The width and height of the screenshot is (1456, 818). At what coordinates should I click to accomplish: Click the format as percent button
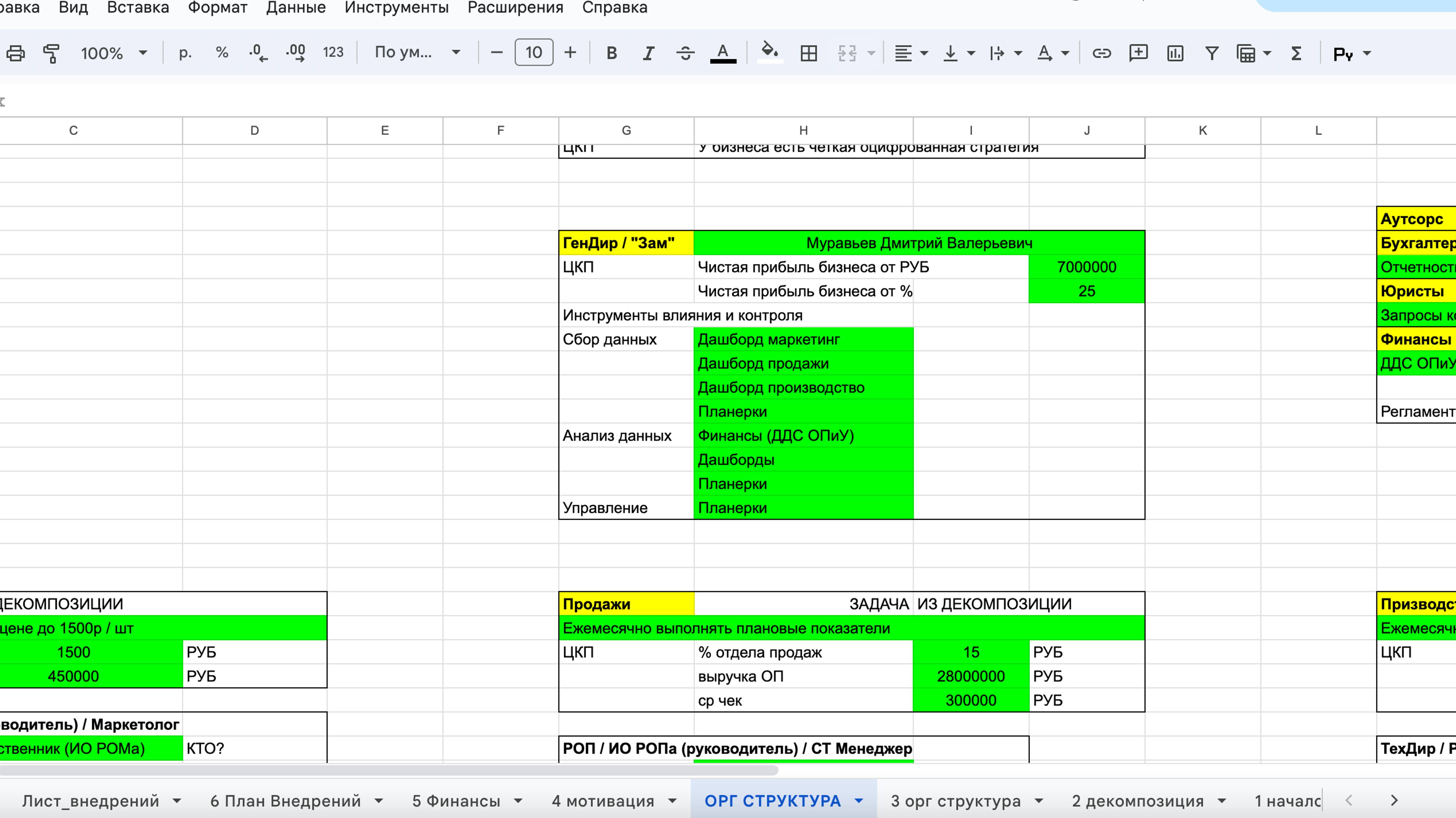point(222,53)
